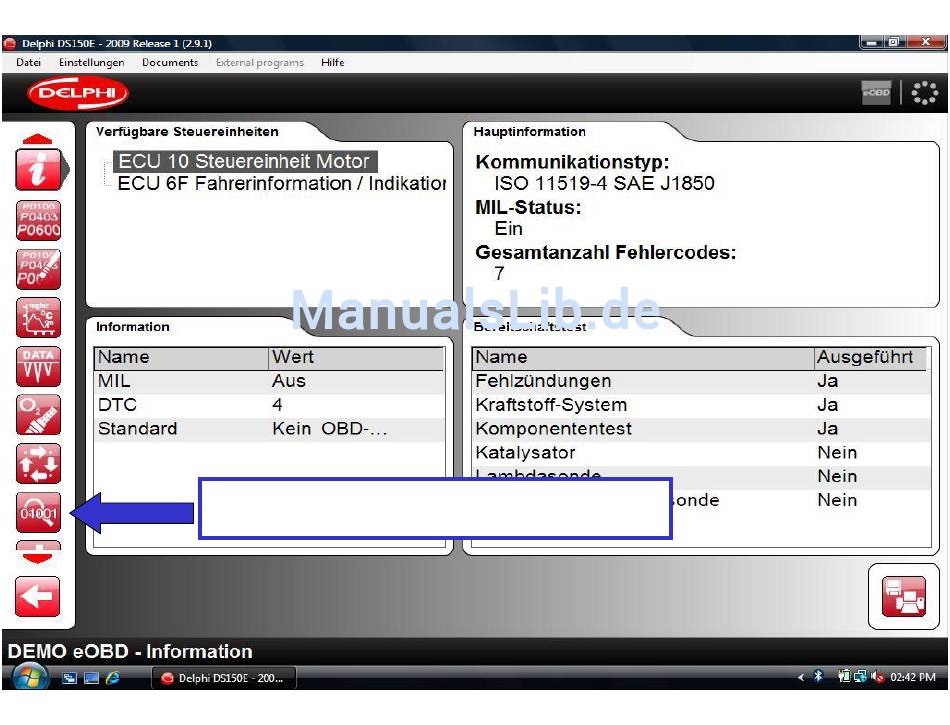Click the print report icon button

[x=903, y=597]
